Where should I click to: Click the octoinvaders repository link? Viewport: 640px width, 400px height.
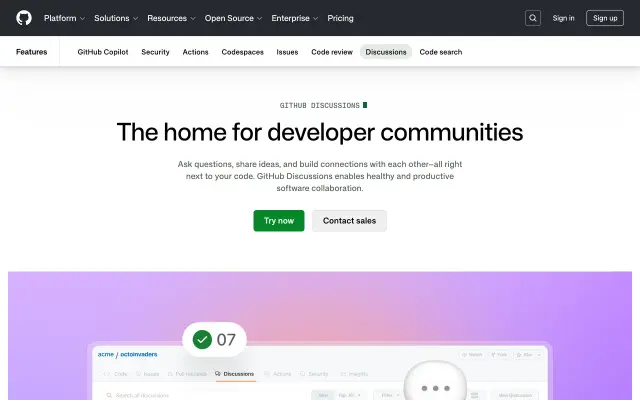pyautogui.click(x=139, y=354)
